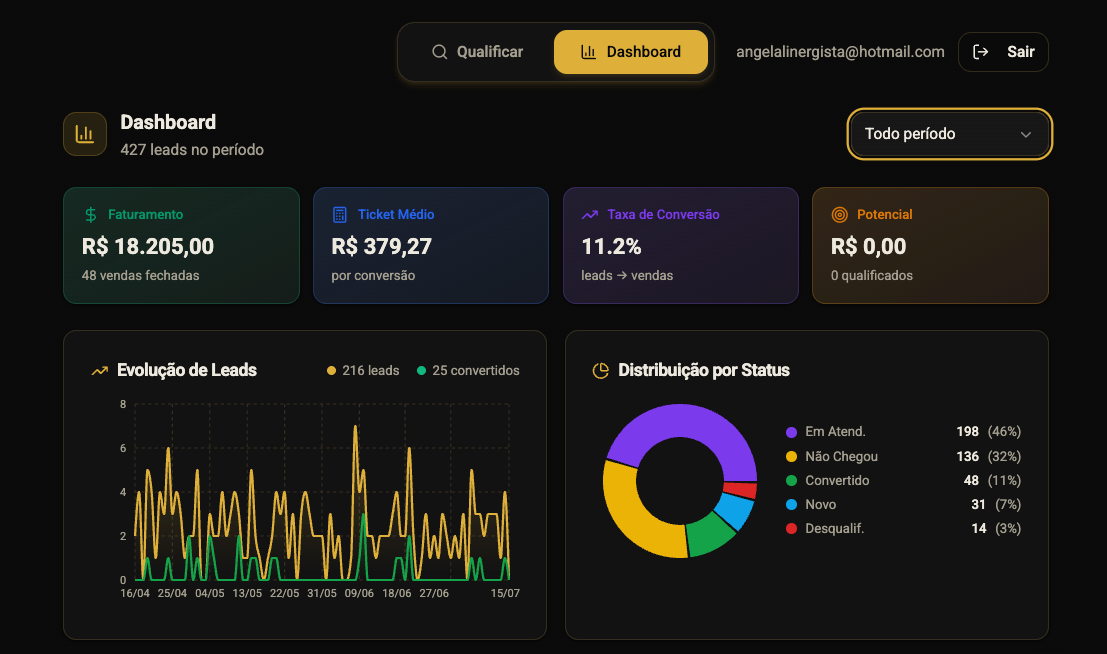
Task: Click the Faturamento card value R$ 18.205,00
Action: point(148,246)
